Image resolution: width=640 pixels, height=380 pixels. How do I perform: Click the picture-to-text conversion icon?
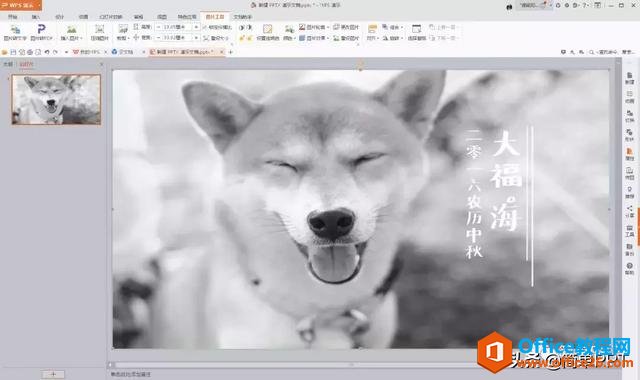coord(15,29)
